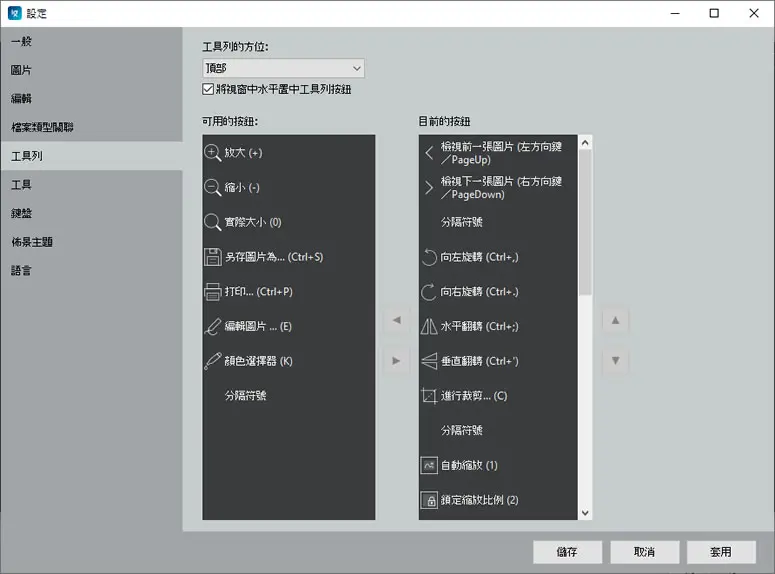
Task: Click the move-up triangle button
Action: click(615, 320)
